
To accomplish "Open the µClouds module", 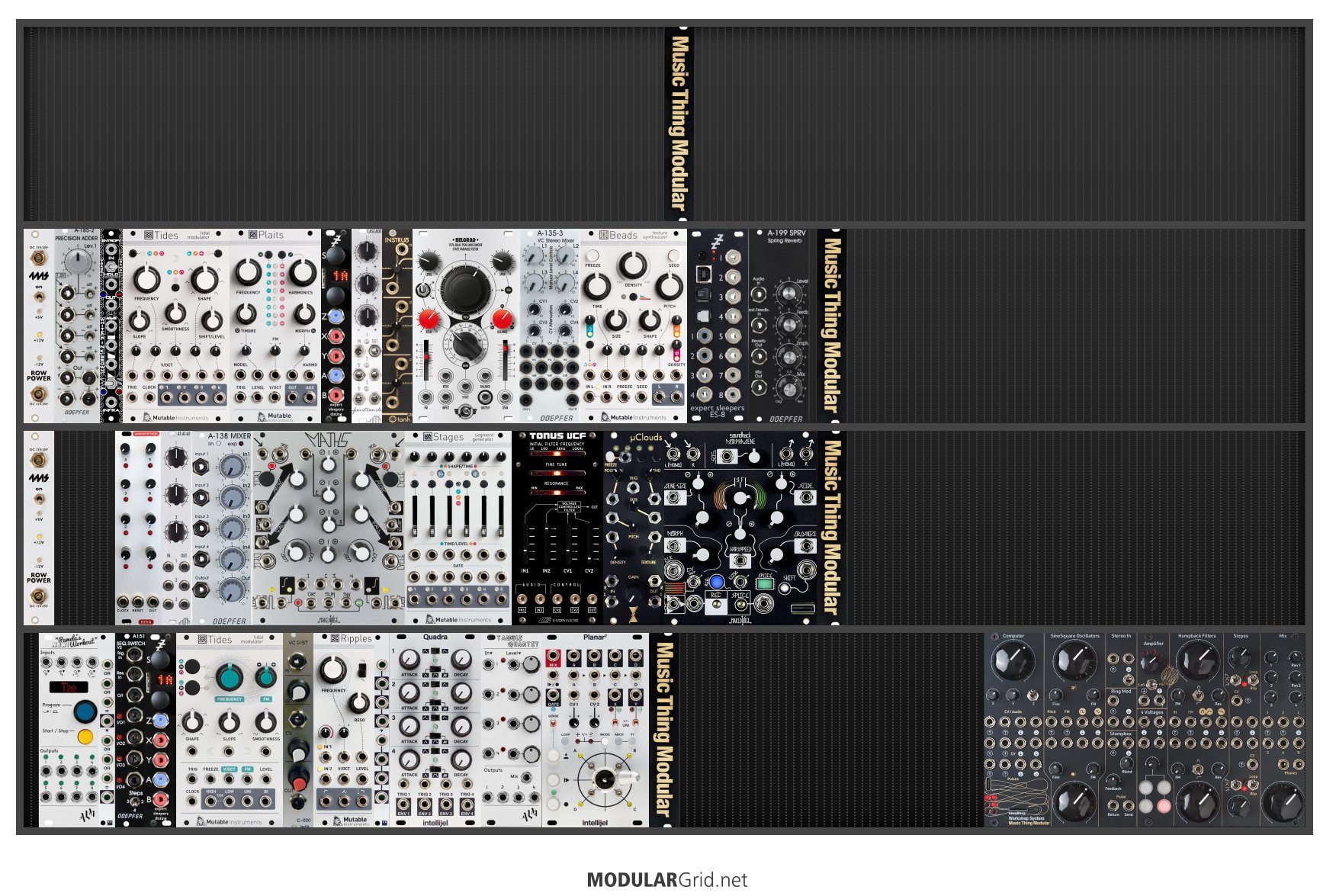I will [x=634, y=528].
